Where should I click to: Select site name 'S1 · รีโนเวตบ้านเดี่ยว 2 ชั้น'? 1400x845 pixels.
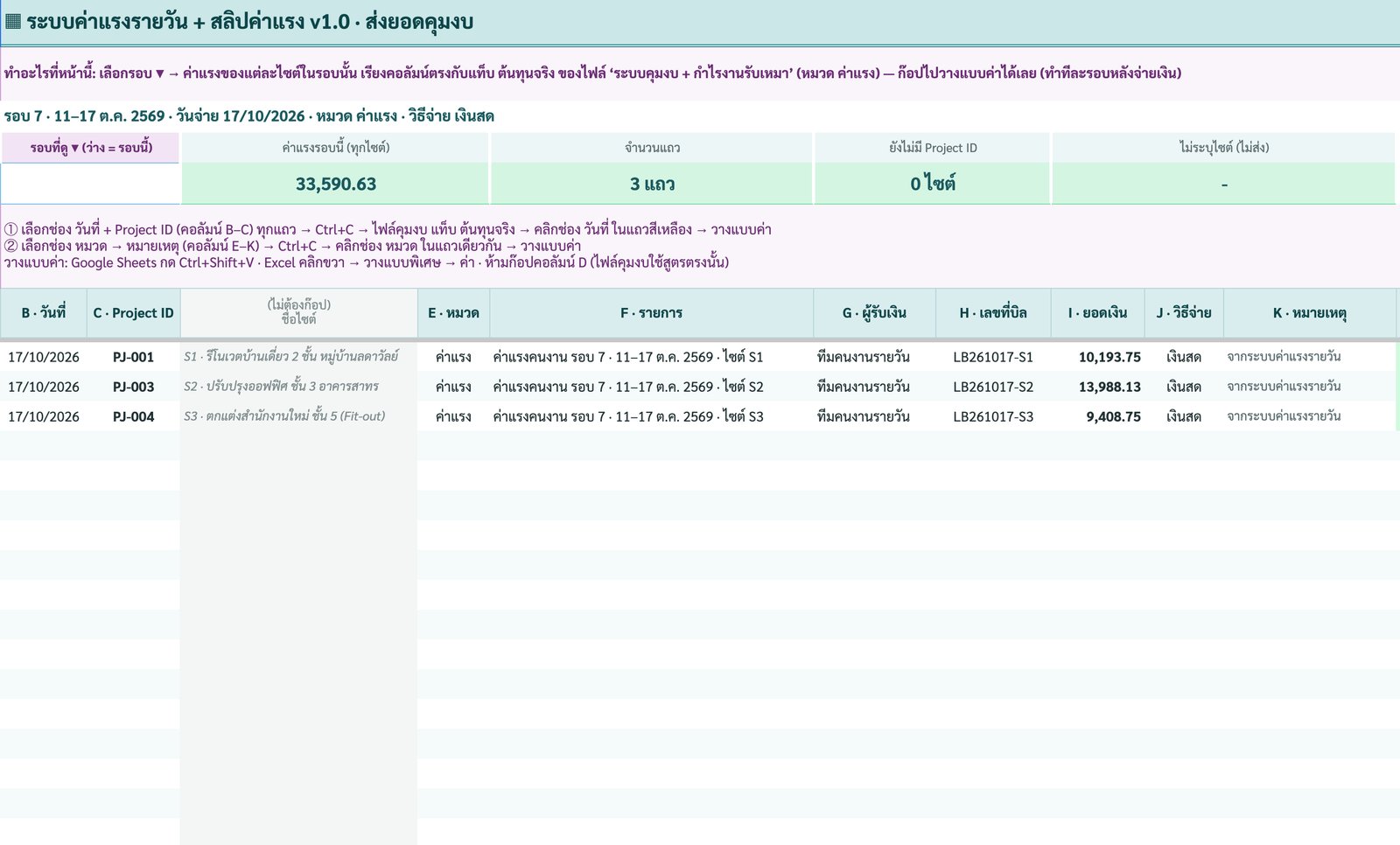tap(299, 357)
